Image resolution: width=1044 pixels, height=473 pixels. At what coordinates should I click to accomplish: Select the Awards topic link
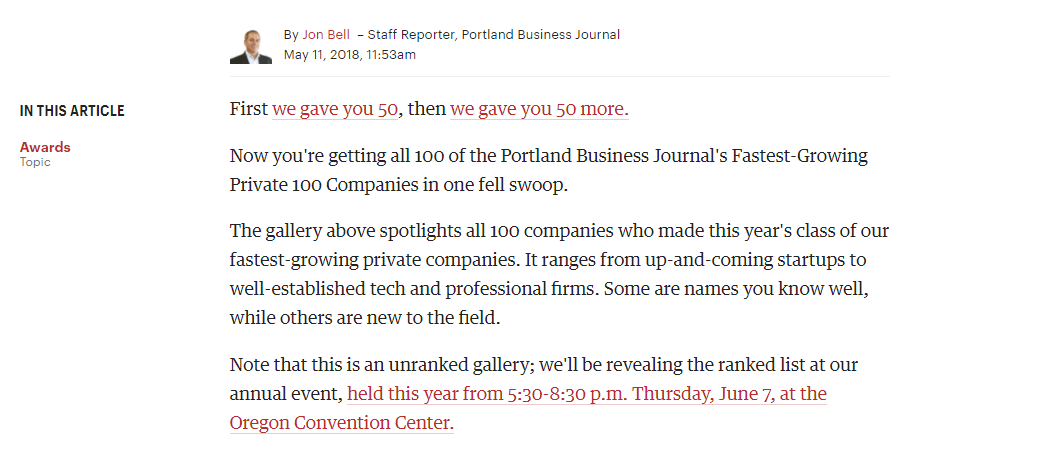(45, 147)
